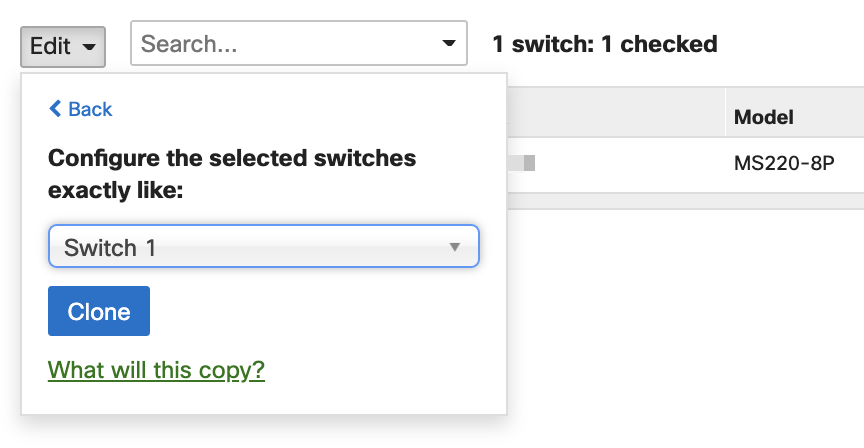Click empty area below the copy link
864x448 pixels.
(x=264, y=399)
